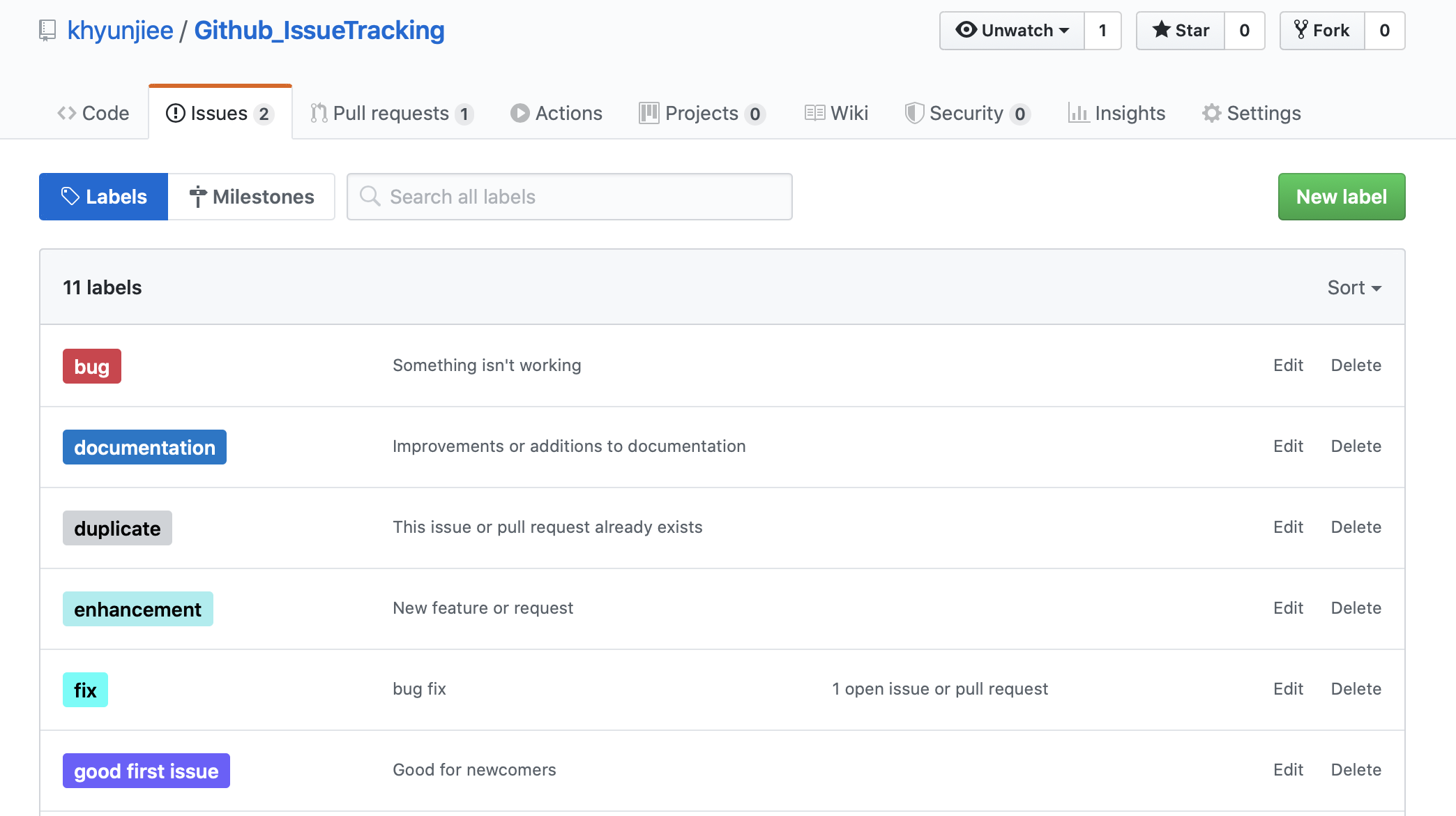Screen dimensions: 1456x816
Task: Open the Sort dropdown
Action: click(1354, 287)
